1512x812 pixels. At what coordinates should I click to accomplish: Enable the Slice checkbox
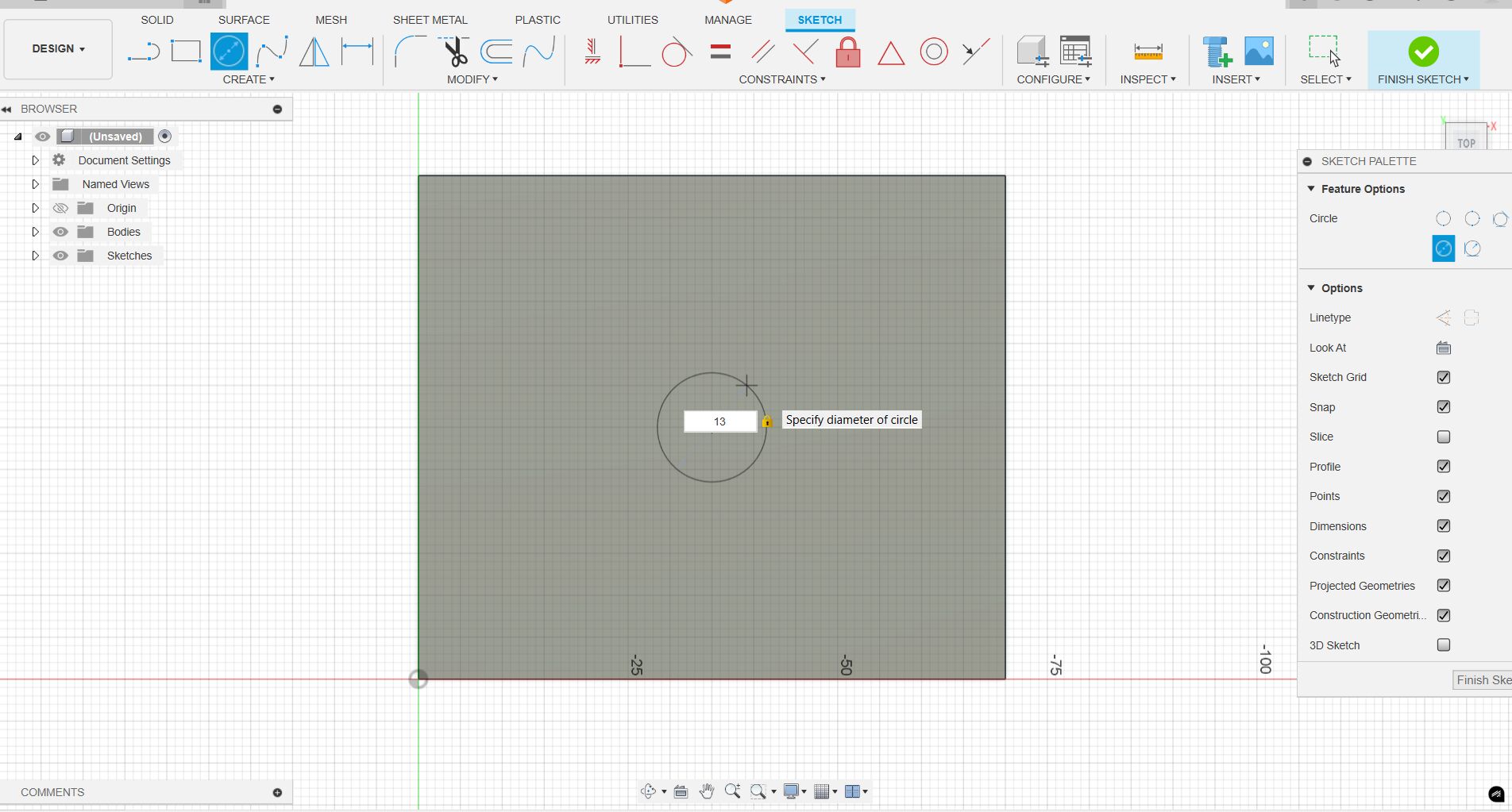[x=1444, y=437]
